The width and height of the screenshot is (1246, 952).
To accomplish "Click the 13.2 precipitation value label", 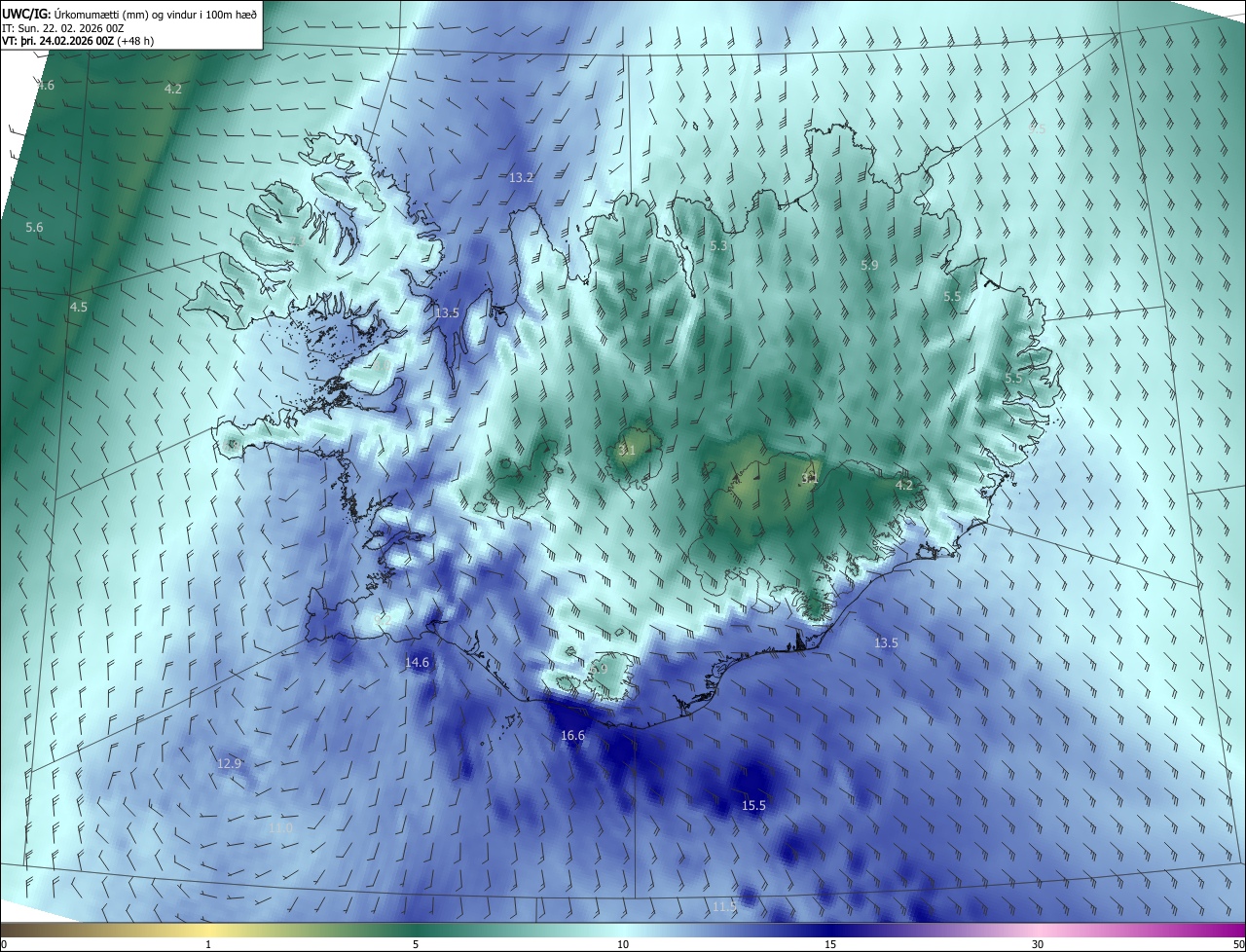I will click(522, 177).
